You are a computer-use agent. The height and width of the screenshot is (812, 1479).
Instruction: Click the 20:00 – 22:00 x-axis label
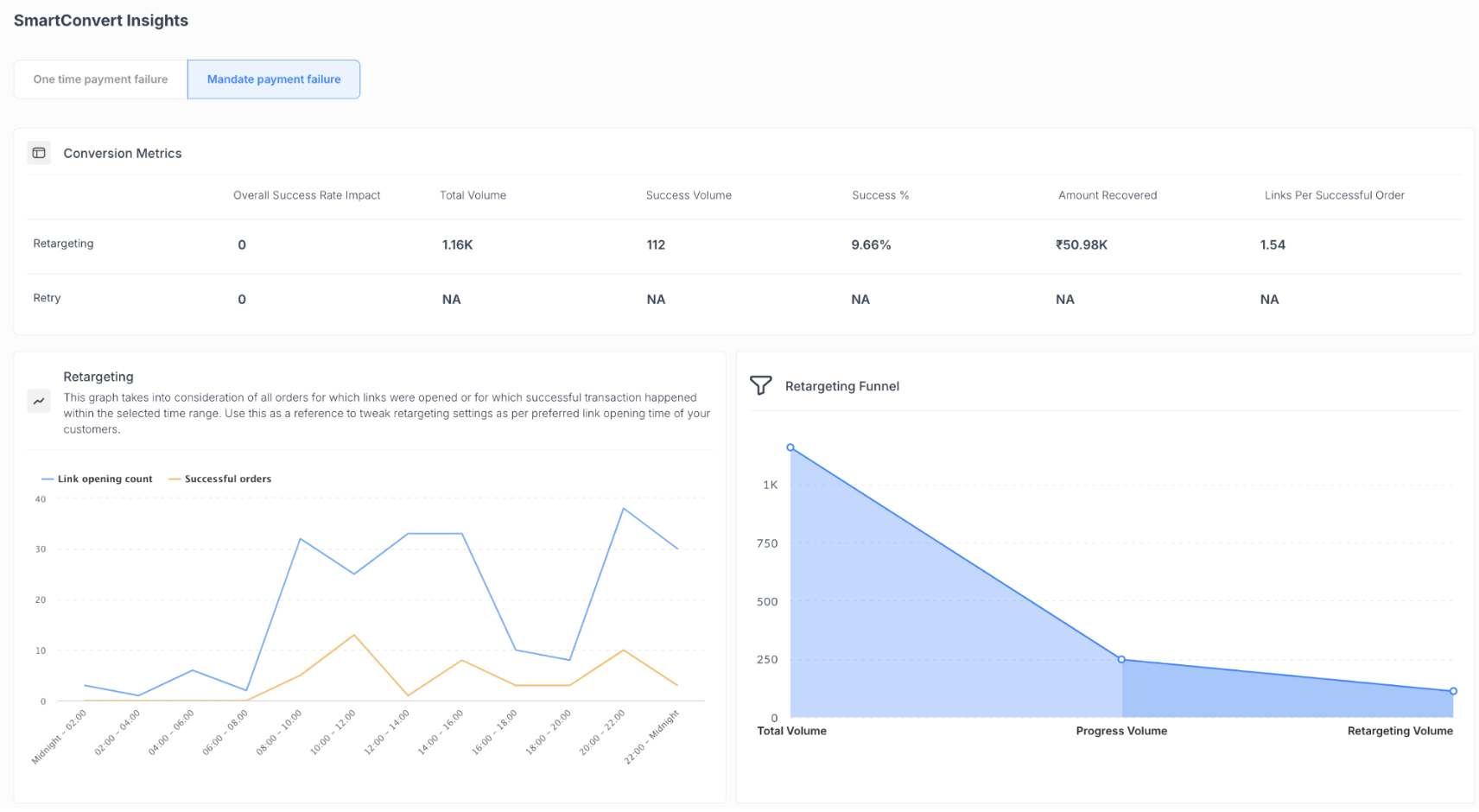[x=602, y=733]
